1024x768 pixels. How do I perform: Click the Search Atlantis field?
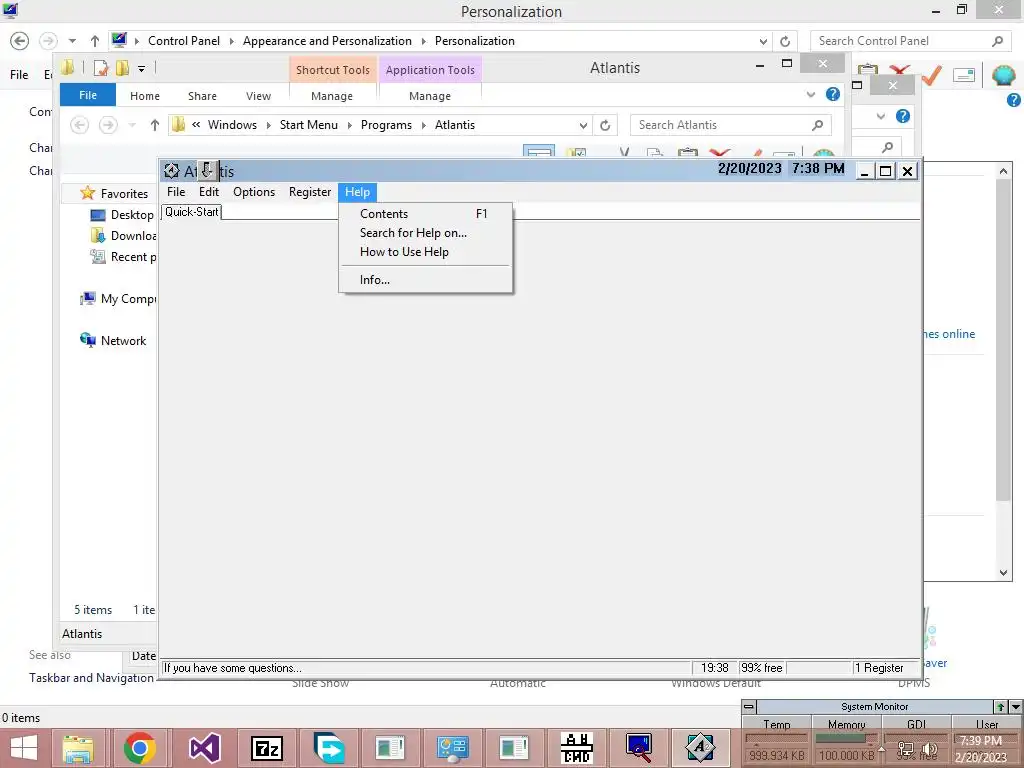(x=730, y=125)
